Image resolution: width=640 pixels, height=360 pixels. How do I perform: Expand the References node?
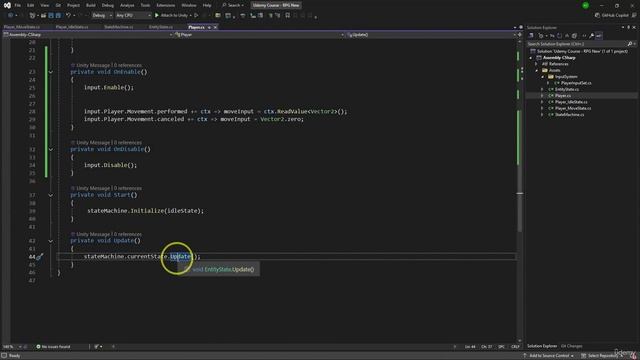536,64
